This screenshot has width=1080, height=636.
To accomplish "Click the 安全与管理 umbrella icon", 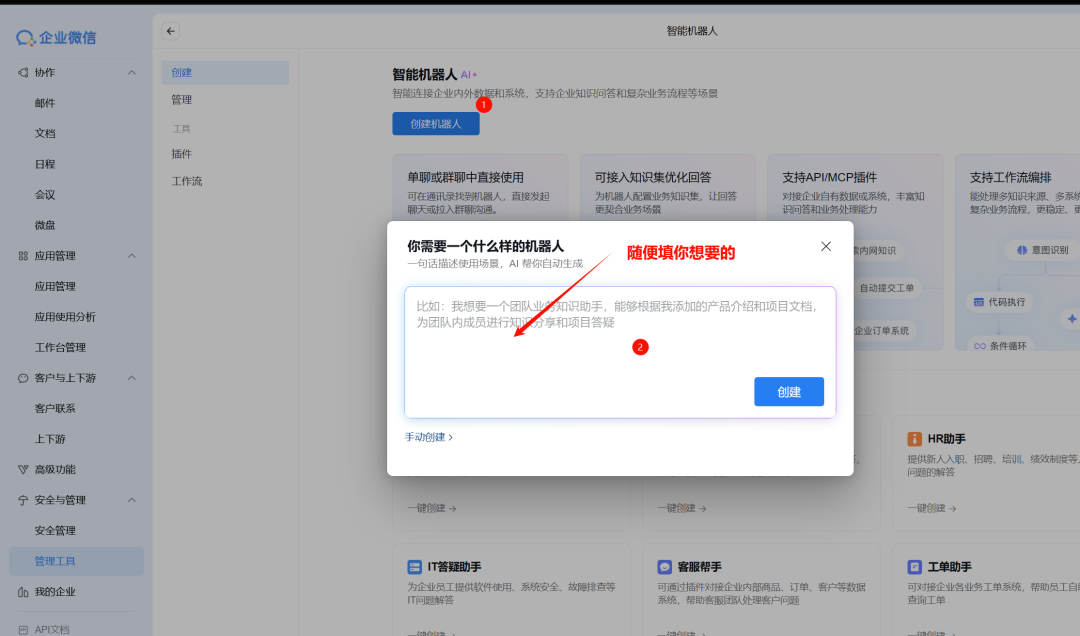I will pos(23,500).
